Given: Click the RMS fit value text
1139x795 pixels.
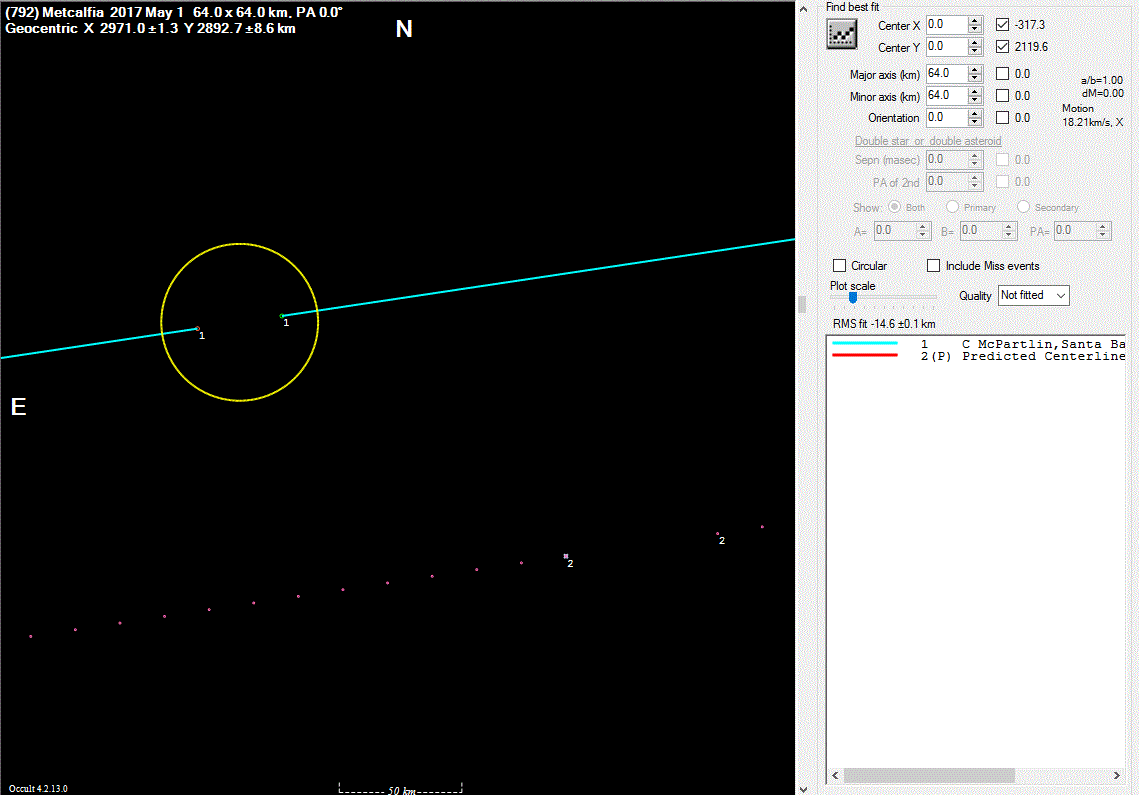Looking at the screenshot, I should pos(884,324).
